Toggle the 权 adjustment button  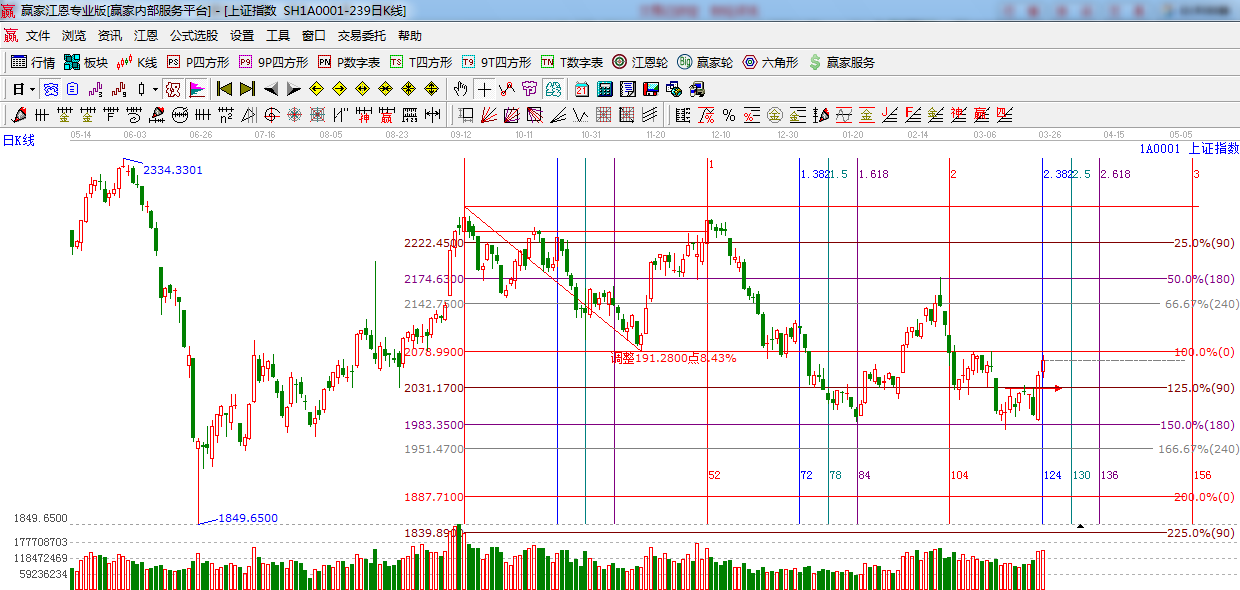[173, 89]
